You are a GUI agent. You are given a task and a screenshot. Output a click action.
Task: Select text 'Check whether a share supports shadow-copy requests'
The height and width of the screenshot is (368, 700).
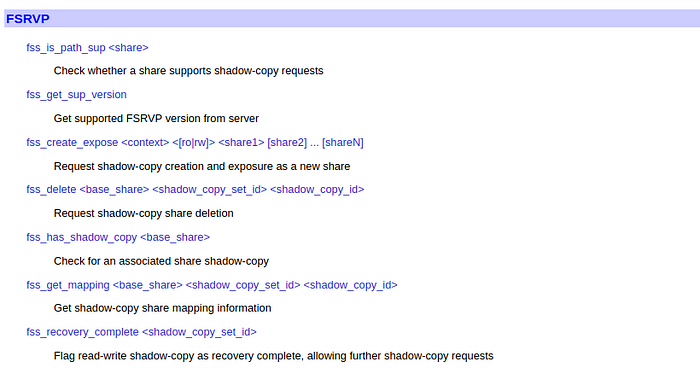188,71
